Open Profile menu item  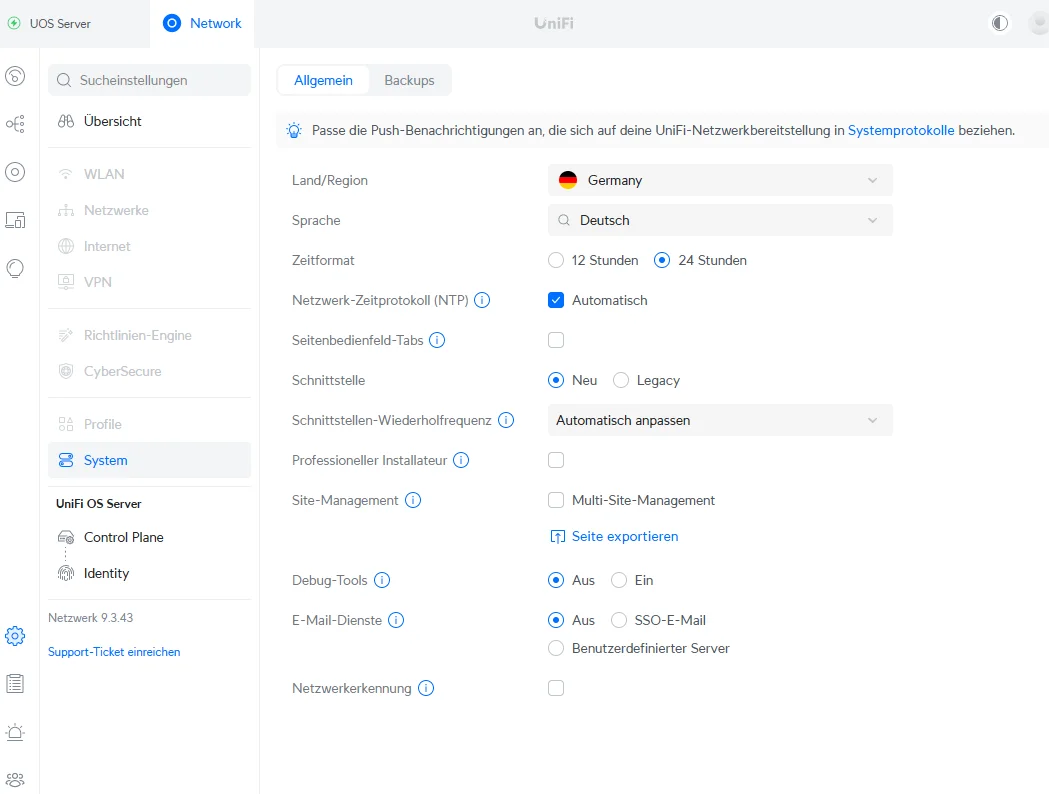pos(149,424)
